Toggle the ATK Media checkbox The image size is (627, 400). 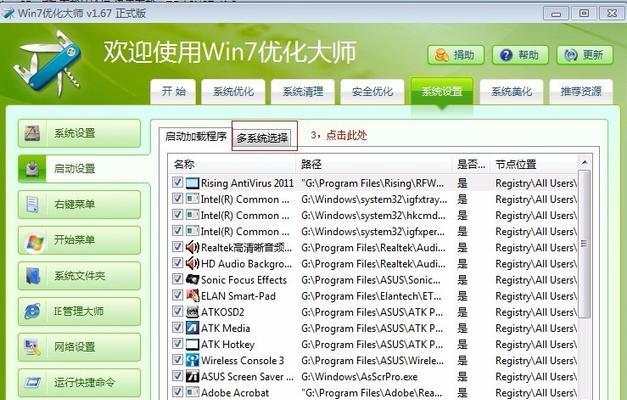178,327
